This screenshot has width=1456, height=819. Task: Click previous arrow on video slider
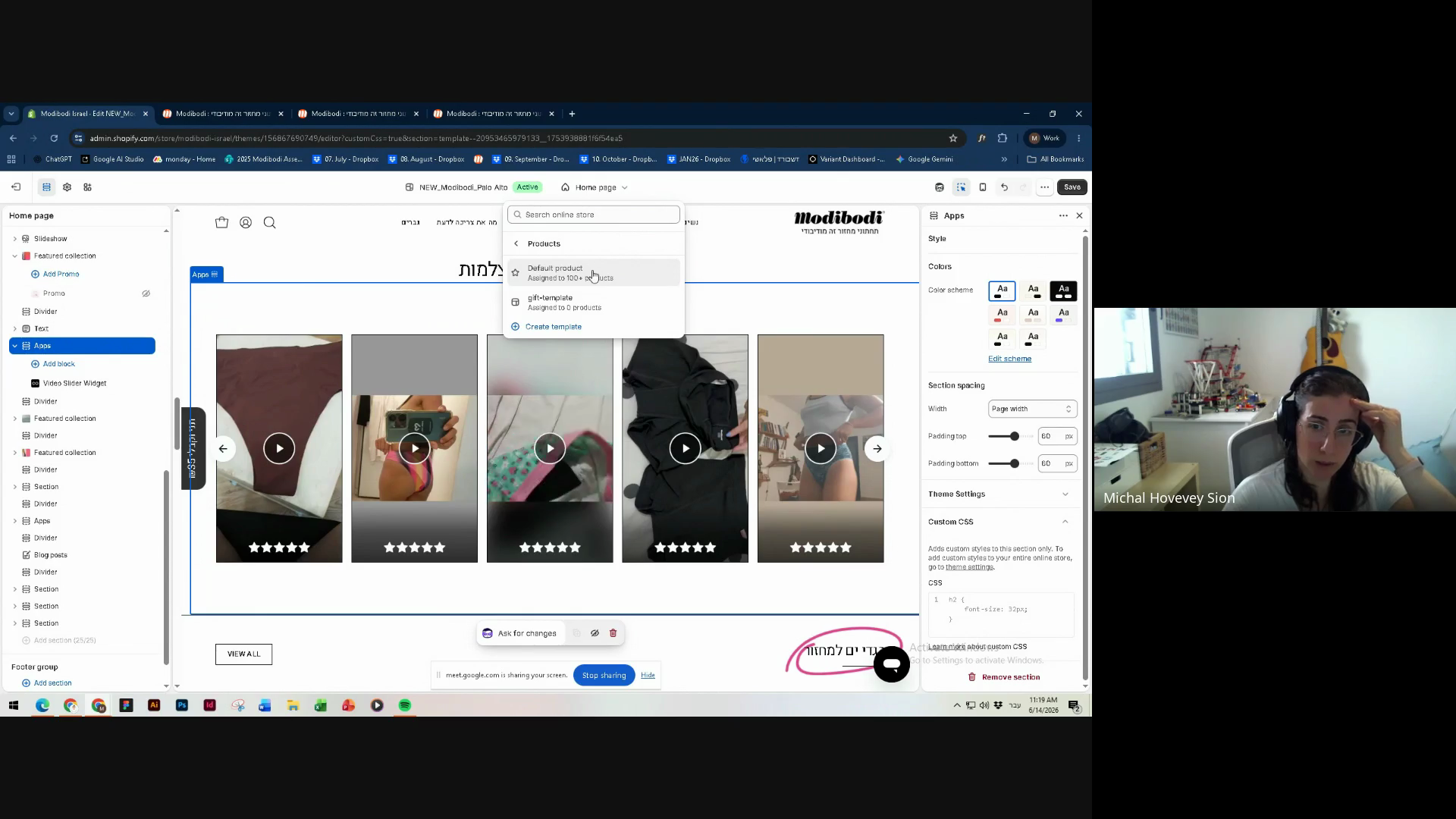(223, 449)
